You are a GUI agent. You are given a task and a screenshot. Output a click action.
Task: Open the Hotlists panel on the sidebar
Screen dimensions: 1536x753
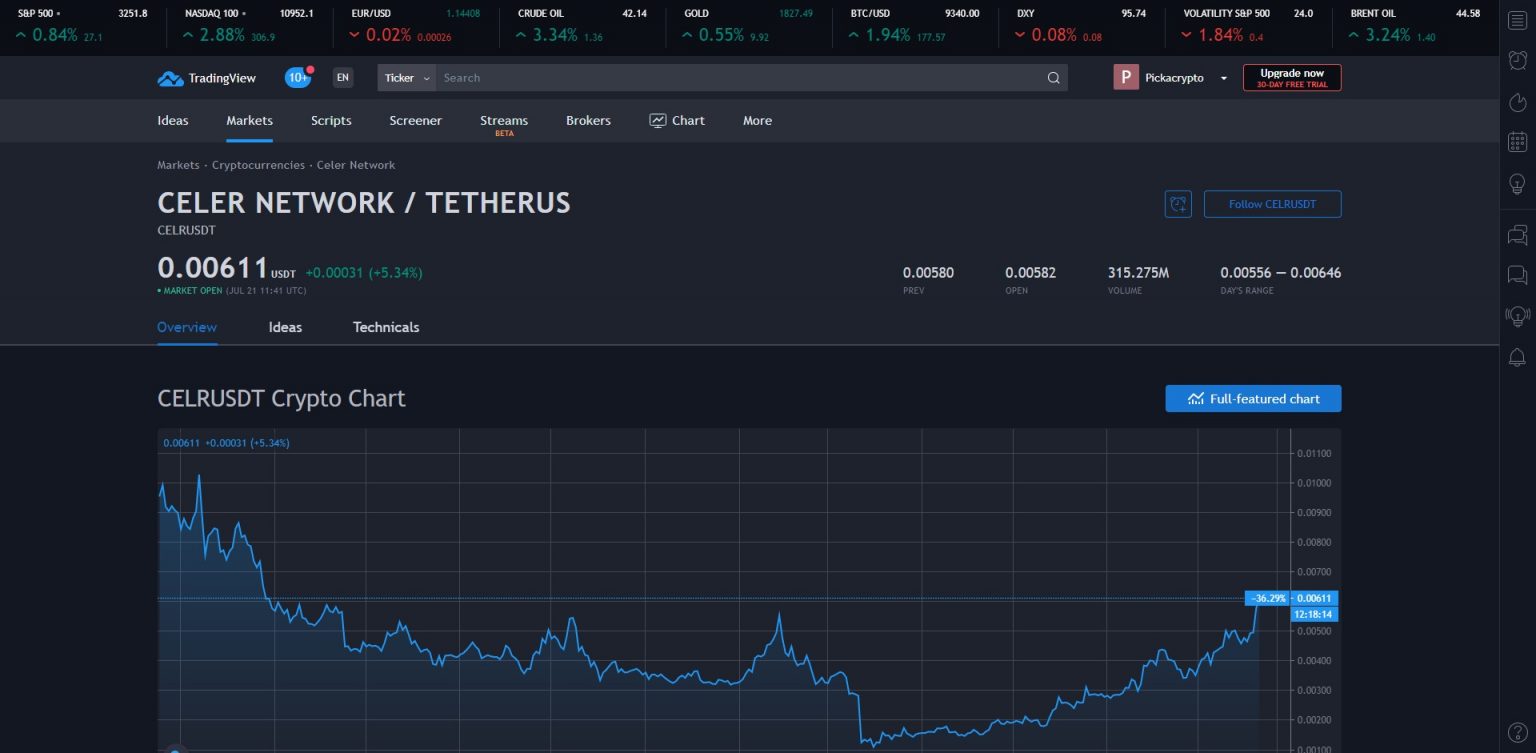[x=1517, y=103]
